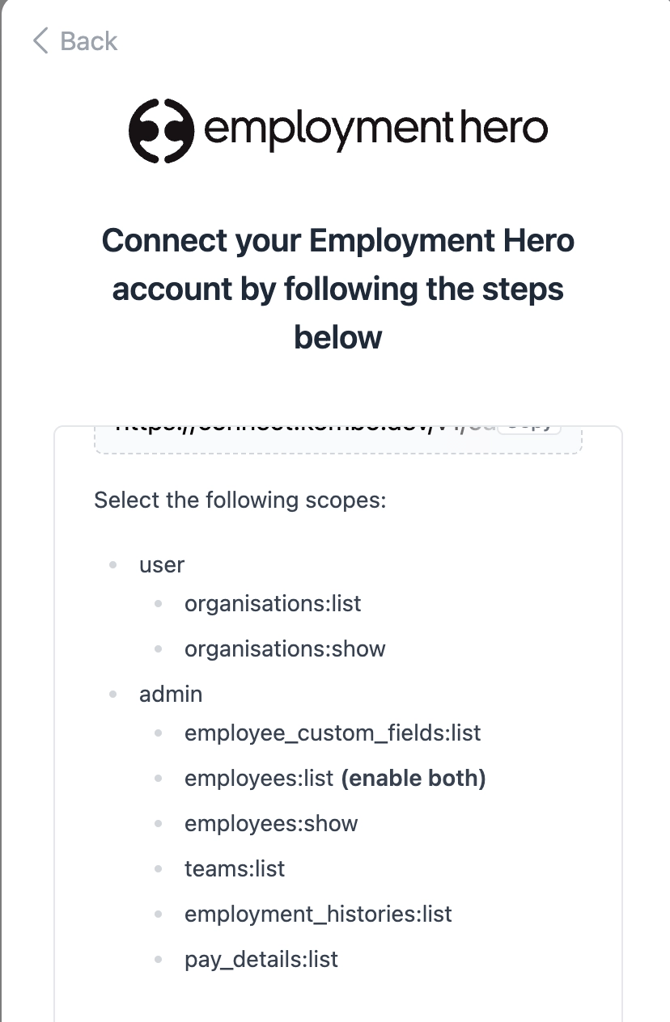Select the user scope list item
Viewport: 670px width, 1022px height.
pos(162,564)
